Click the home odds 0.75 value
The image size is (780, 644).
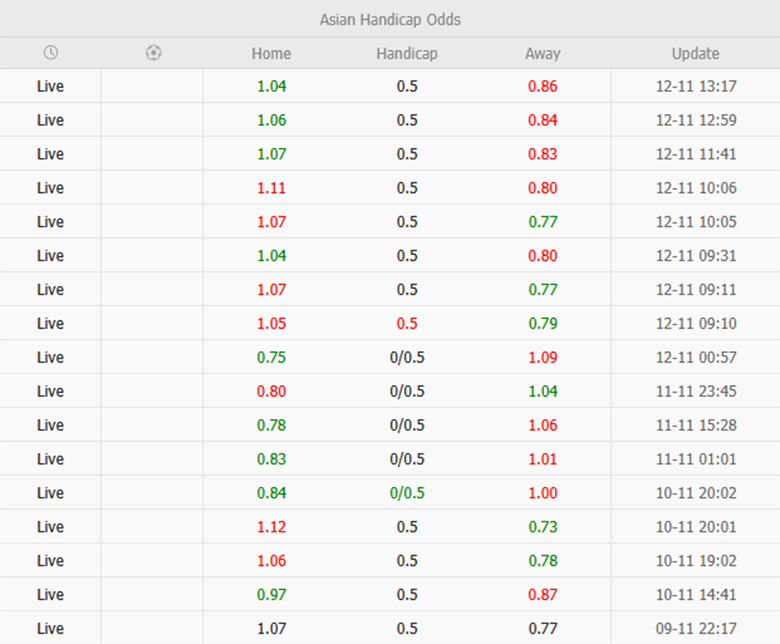coord(271,358)
